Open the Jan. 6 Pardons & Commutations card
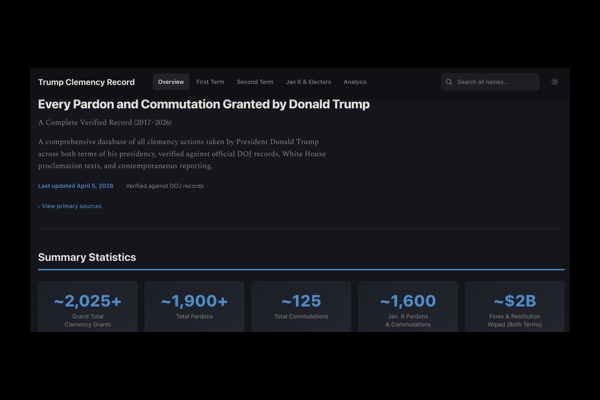 click(x=407, y=307)
